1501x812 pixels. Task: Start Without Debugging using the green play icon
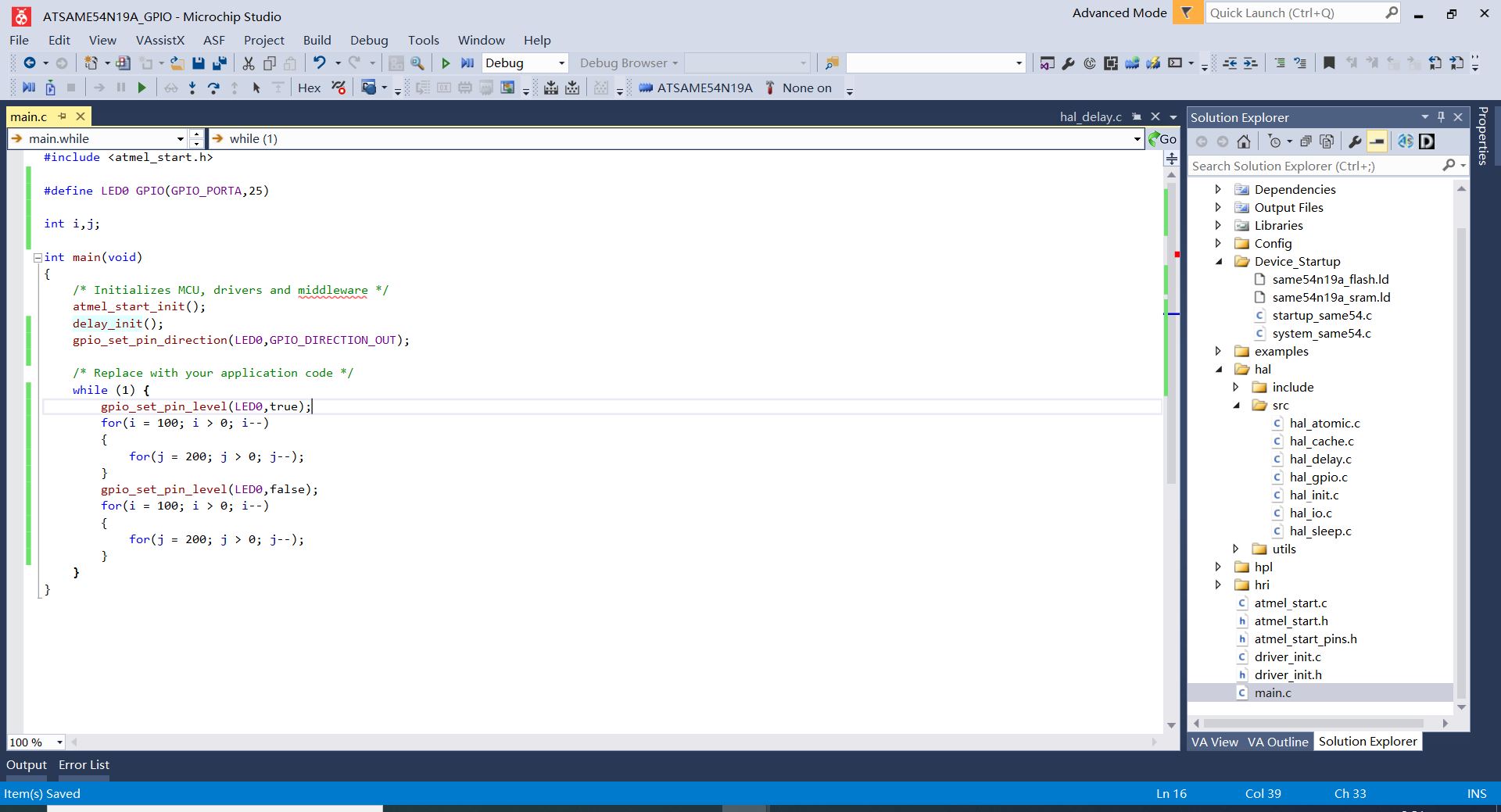click(446, 63)
